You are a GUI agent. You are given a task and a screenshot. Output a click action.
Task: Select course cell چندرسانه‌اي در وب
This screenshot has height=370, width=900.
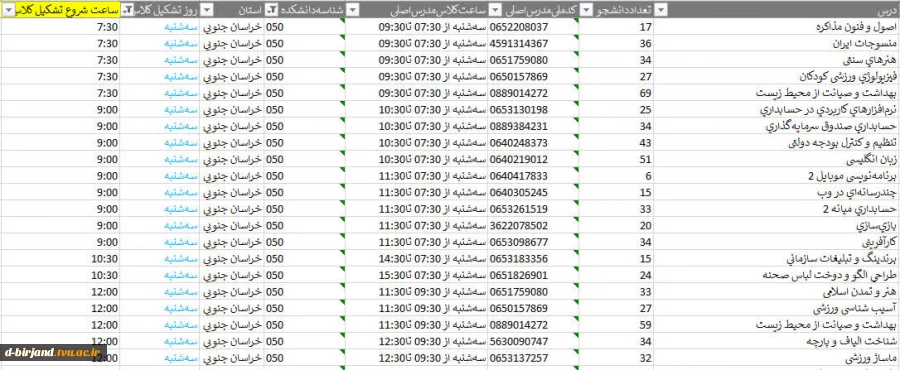pos(777,192)
